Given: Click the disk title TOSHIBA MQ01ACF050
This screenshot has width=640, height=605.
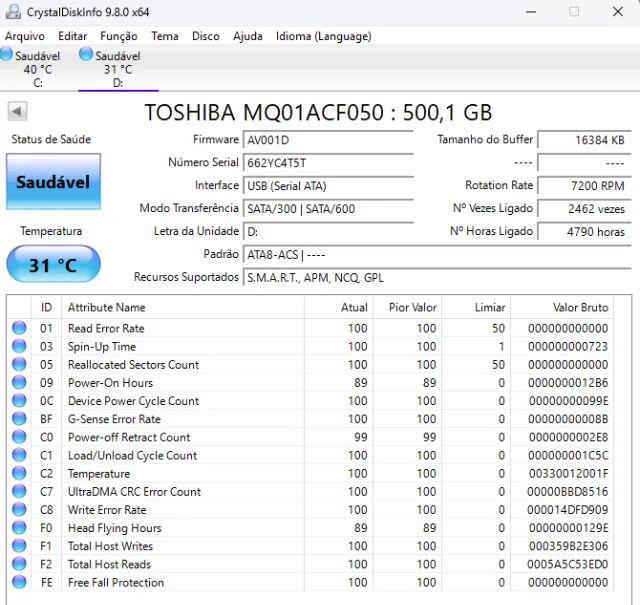Looking at the screenshot, I should 318,112.
